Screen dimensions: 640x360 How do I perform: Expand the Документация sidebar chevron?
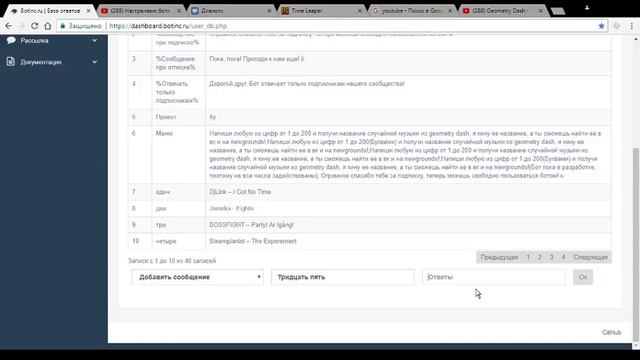click(x=94, y=62)
